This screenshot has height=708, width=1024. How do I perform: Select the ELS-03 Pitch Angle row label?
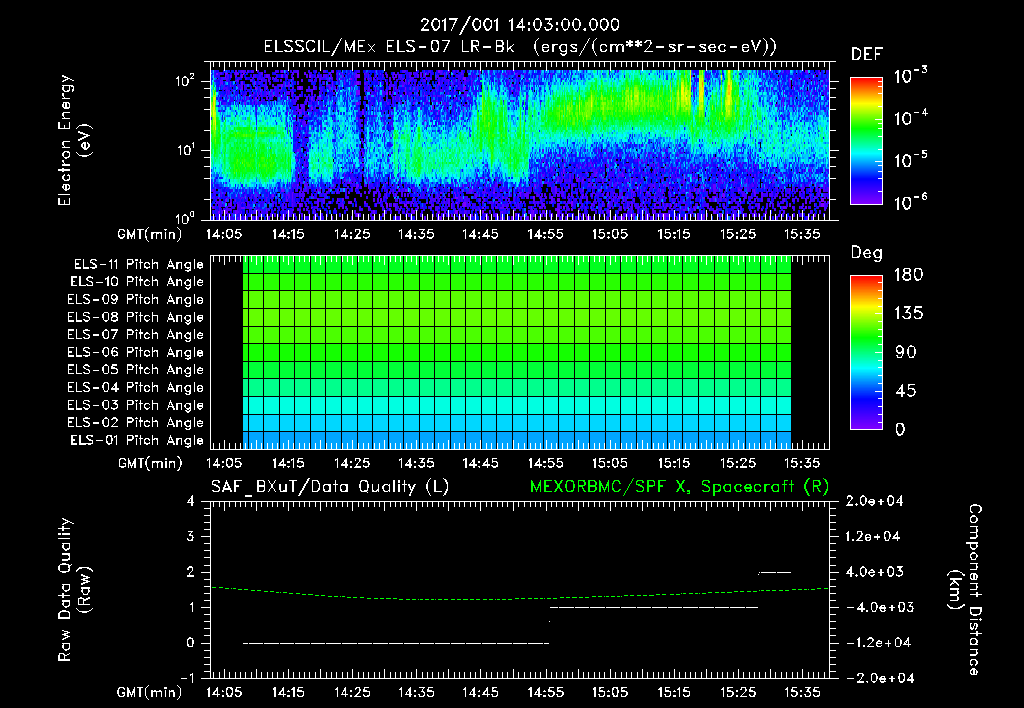click(x=135, y=405)
